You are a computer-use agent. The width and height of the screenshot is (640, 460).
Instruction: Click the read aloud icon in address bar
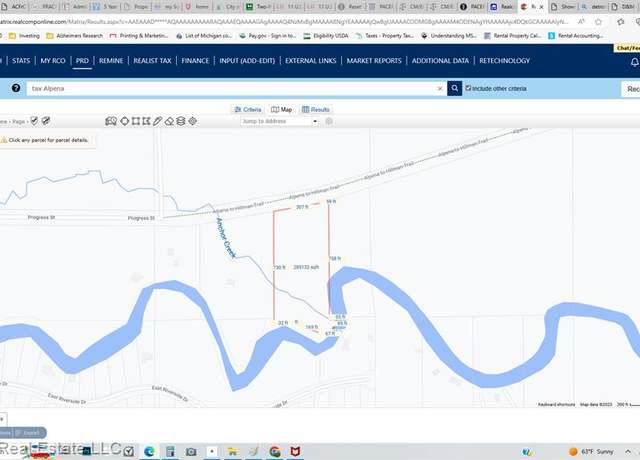point(581,22)
